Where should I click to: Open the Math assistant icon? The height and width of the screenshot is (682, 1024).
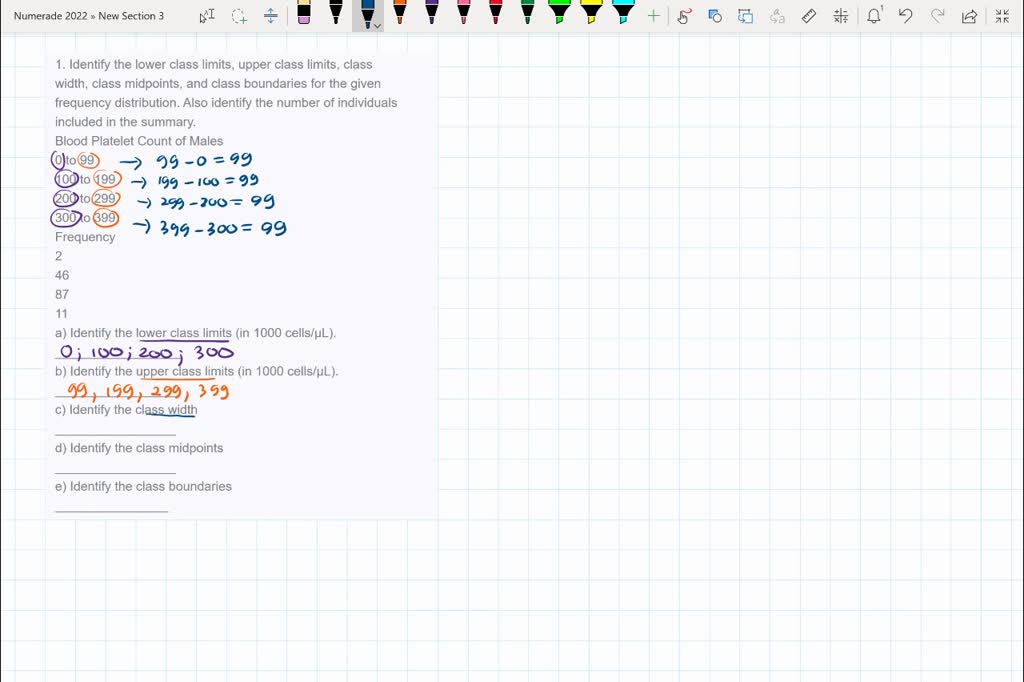(840, 16)
